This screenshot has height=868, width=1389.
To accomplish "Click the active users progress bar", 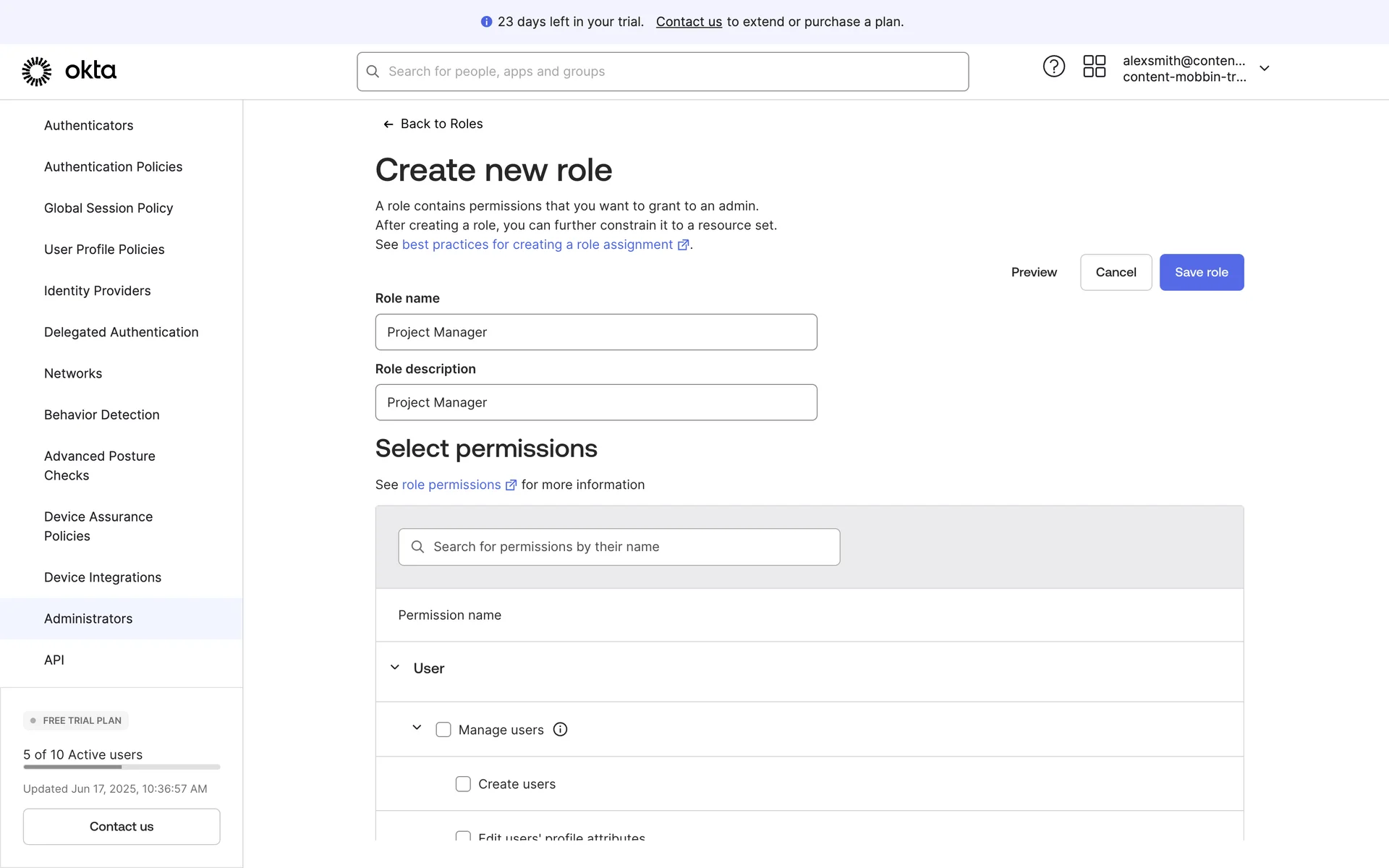I will (x=122, y=767).
